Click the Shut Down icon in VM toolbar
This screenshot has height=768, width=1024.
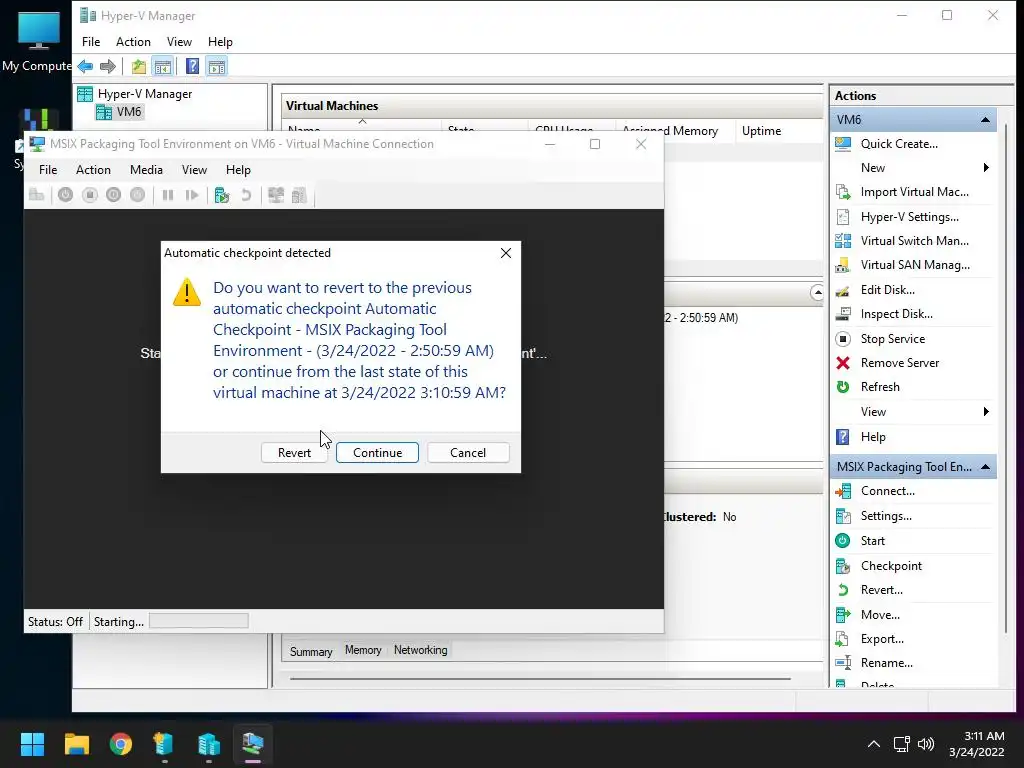coord(114,195)
